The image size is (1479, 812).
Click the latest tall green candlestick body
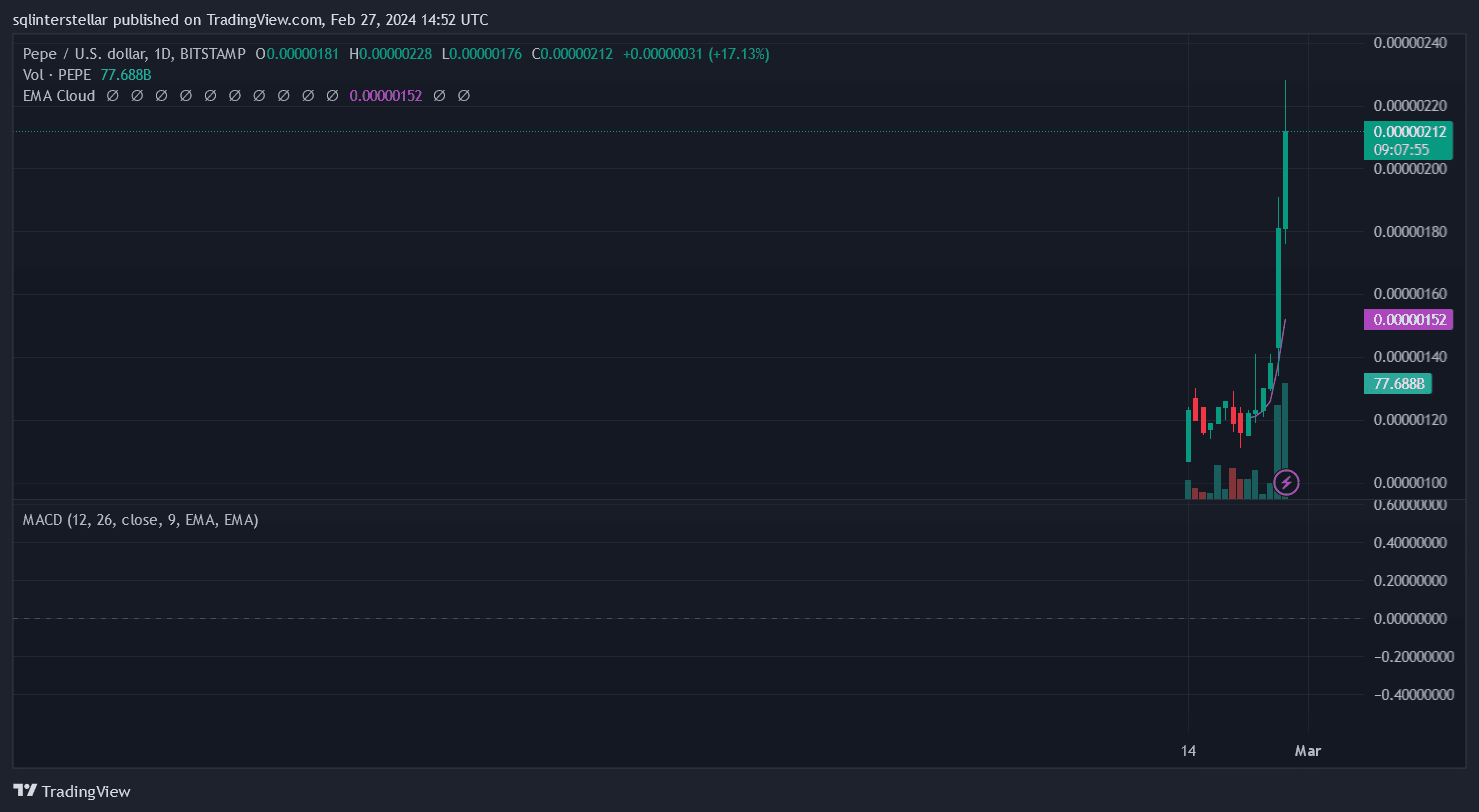point(1285,180)
